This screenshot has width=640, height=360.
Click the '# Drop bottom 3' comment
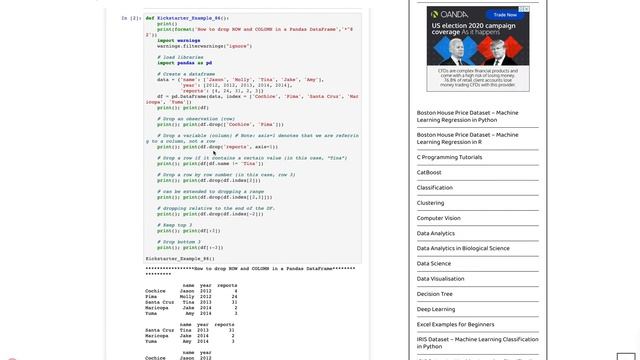tap(179, 242)
